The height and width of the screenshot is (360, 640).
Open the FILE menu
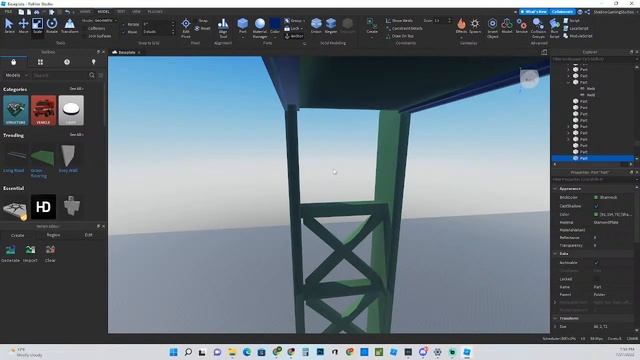[x=8, y=12]
